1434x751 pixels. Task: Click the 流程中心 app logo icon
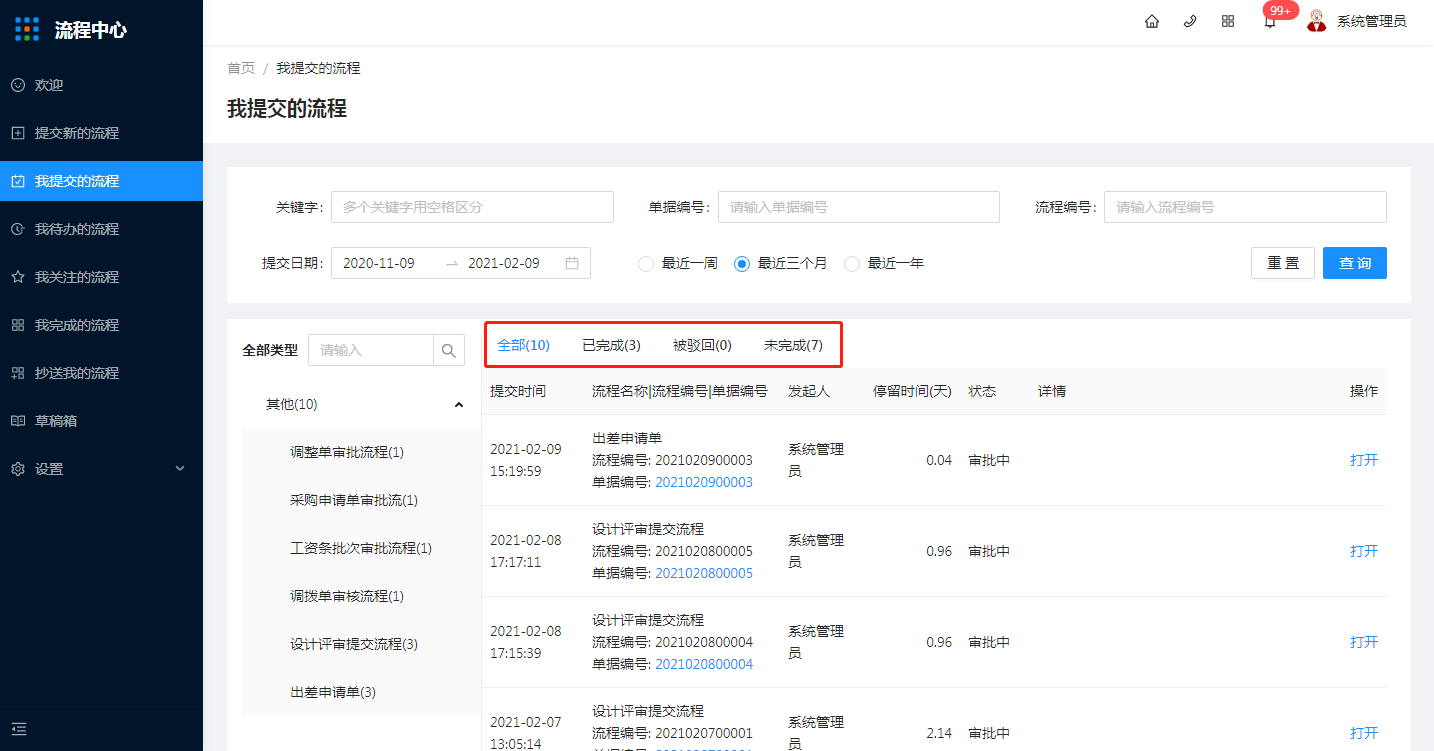(27, 29)
